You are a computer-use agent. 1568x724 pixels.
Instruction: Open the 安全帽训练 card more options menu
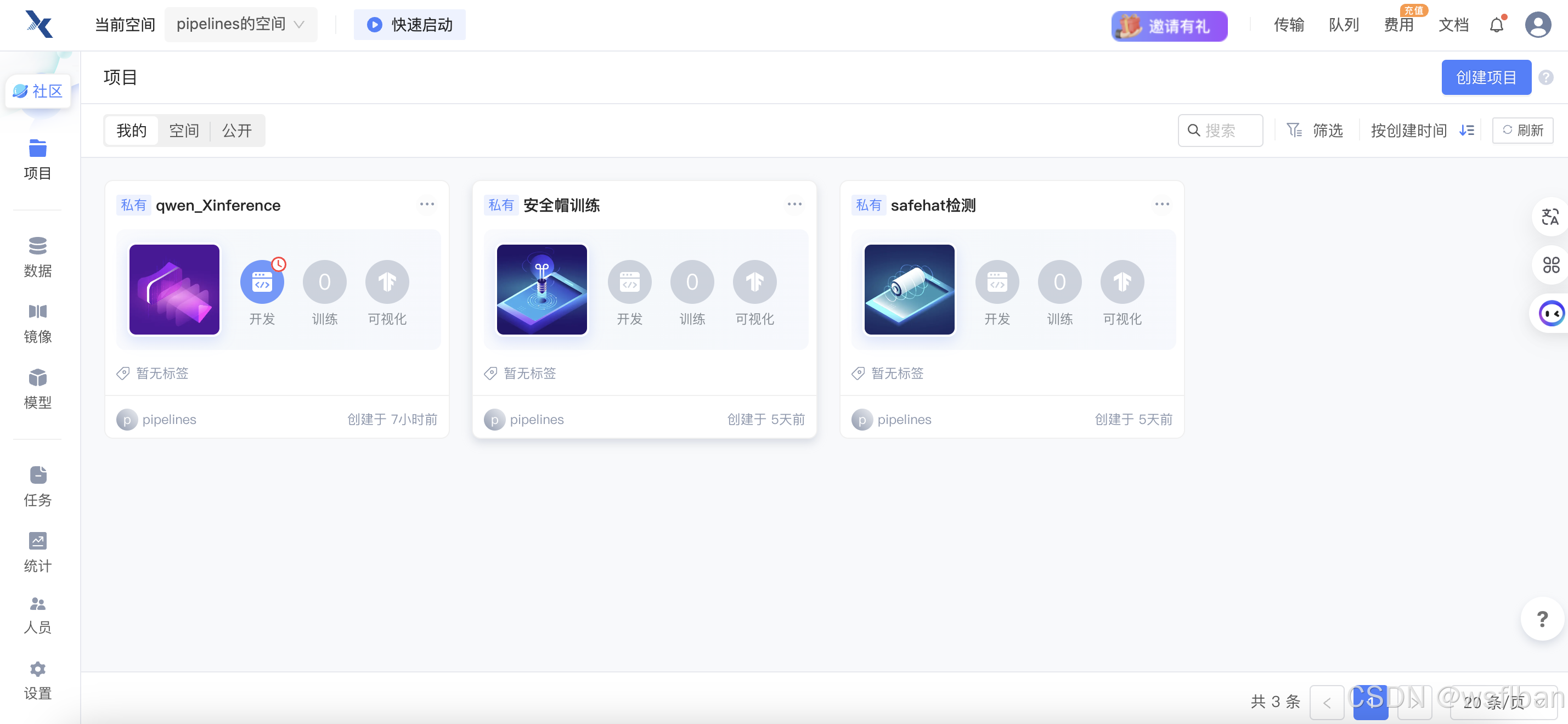point(794,204)
